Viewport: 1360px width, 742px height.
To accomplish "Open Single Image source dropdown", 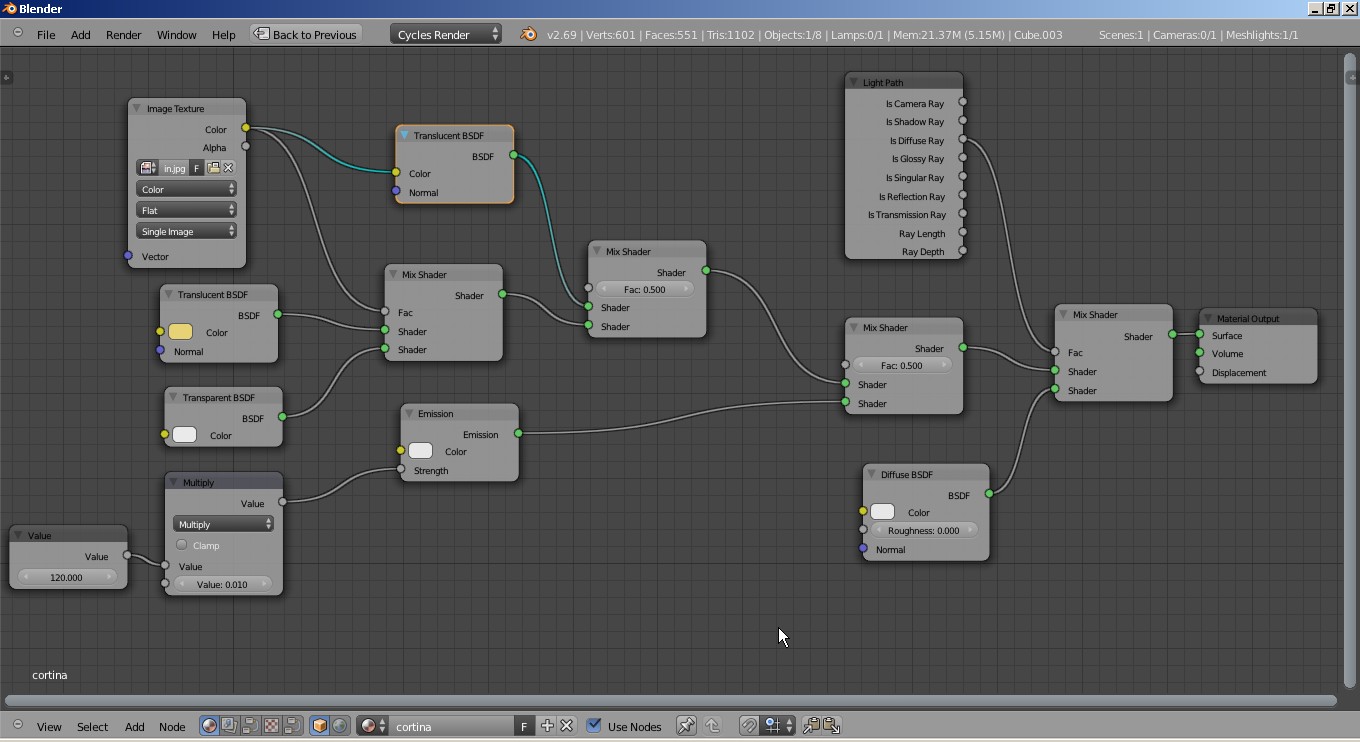I will [x=186, y=231].
